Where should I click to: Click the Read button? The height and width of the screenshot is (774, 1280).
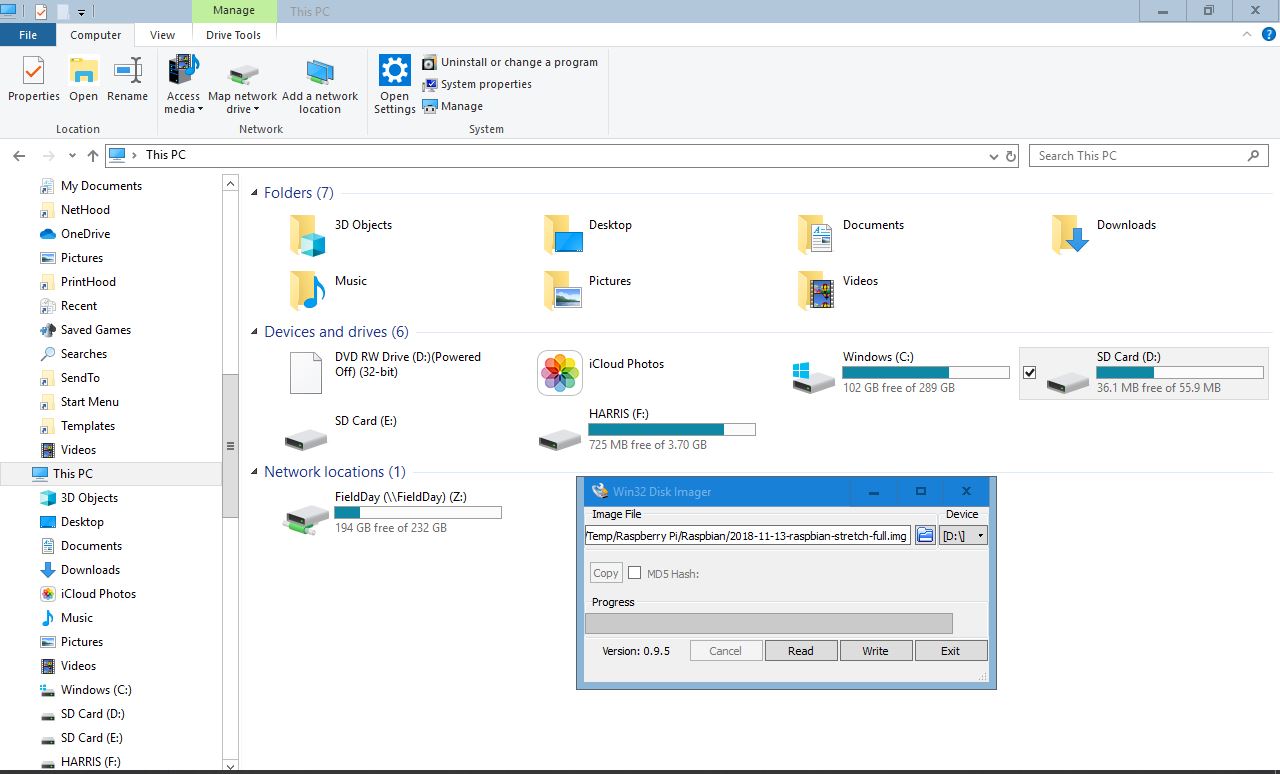click(x=800, y=651)
